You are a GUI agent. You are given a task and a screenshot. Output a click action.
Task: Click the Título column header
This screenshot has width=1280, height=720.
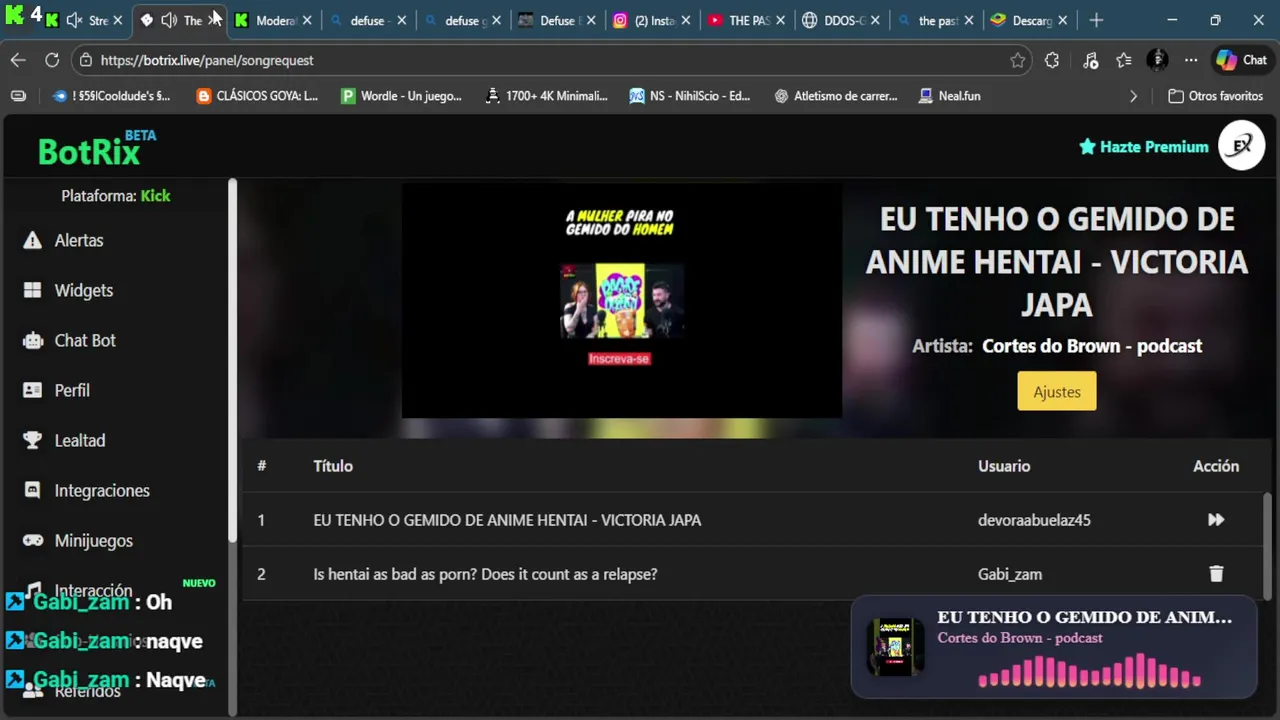pyautogui.click(x=333, y=466)
